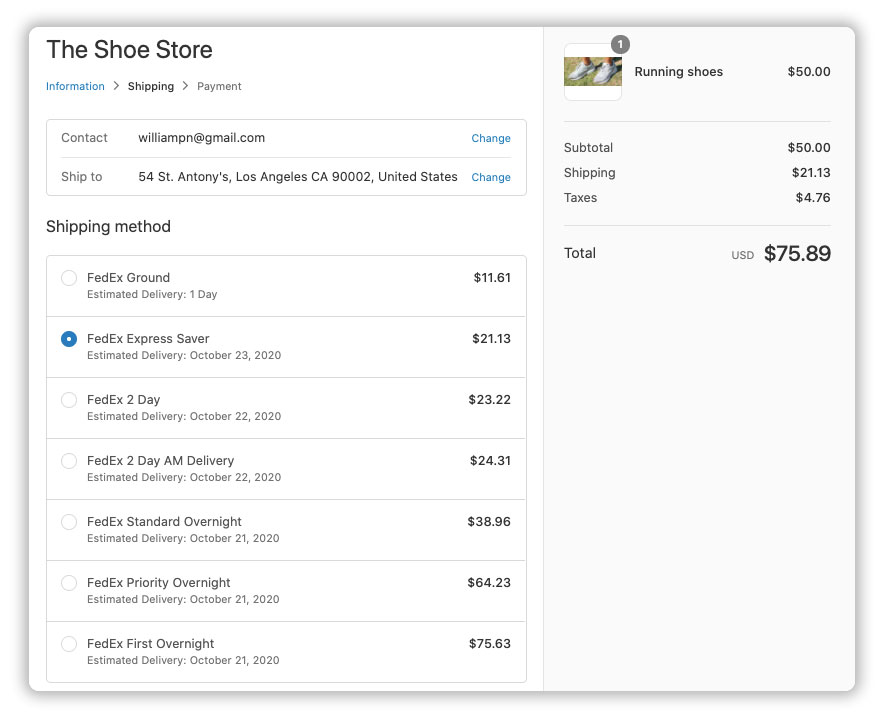The height and width of the screenshot is (716, 881).
Task: Click the $75.89 order total
Action: tap(797, 253)
